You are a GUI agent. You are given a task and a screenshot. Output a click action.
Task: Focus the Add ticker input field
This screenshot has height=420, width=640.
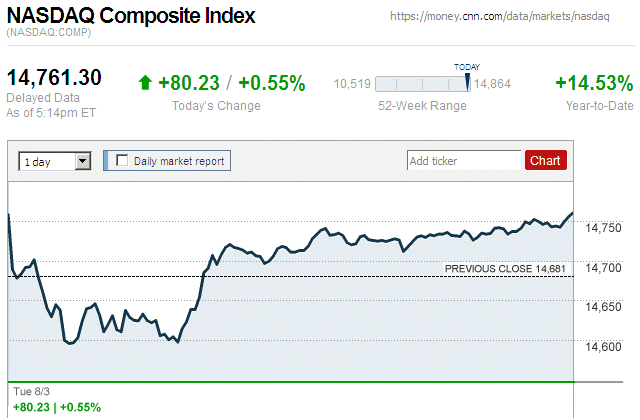[x=464, y=160]
